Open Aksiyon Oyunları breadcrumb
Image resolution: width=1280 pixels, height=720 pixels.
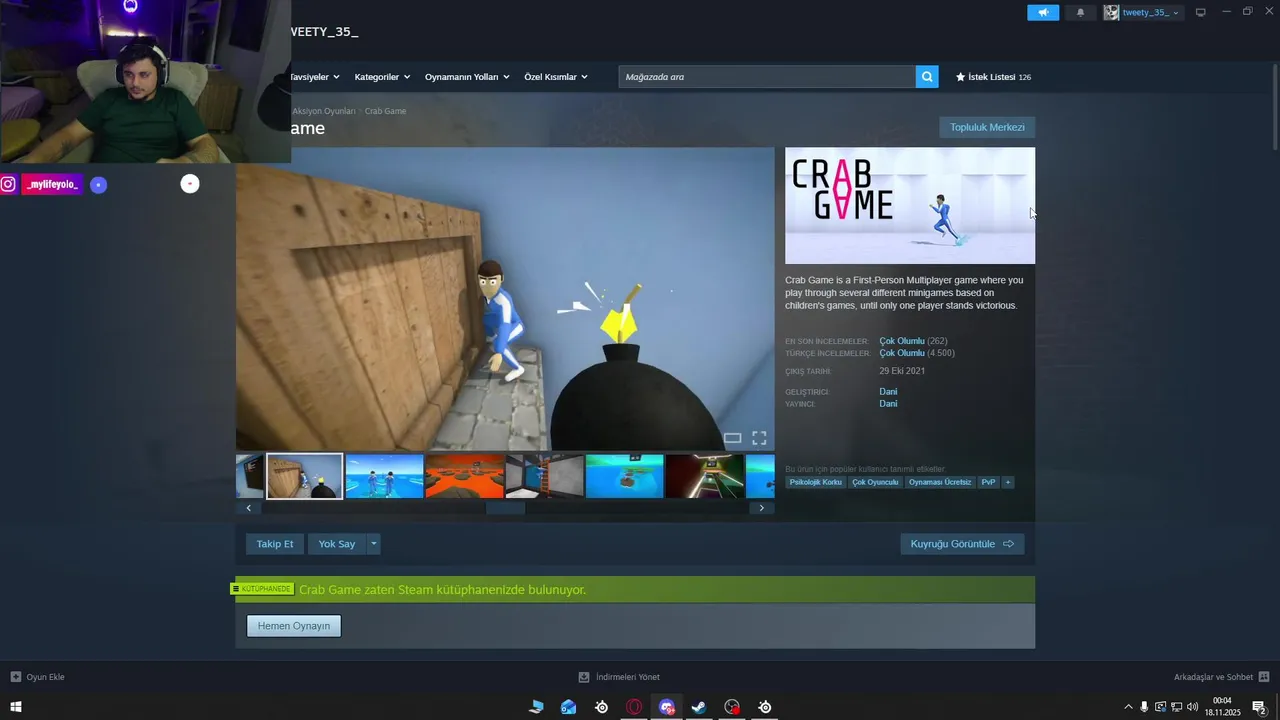(x=323, y=111)
